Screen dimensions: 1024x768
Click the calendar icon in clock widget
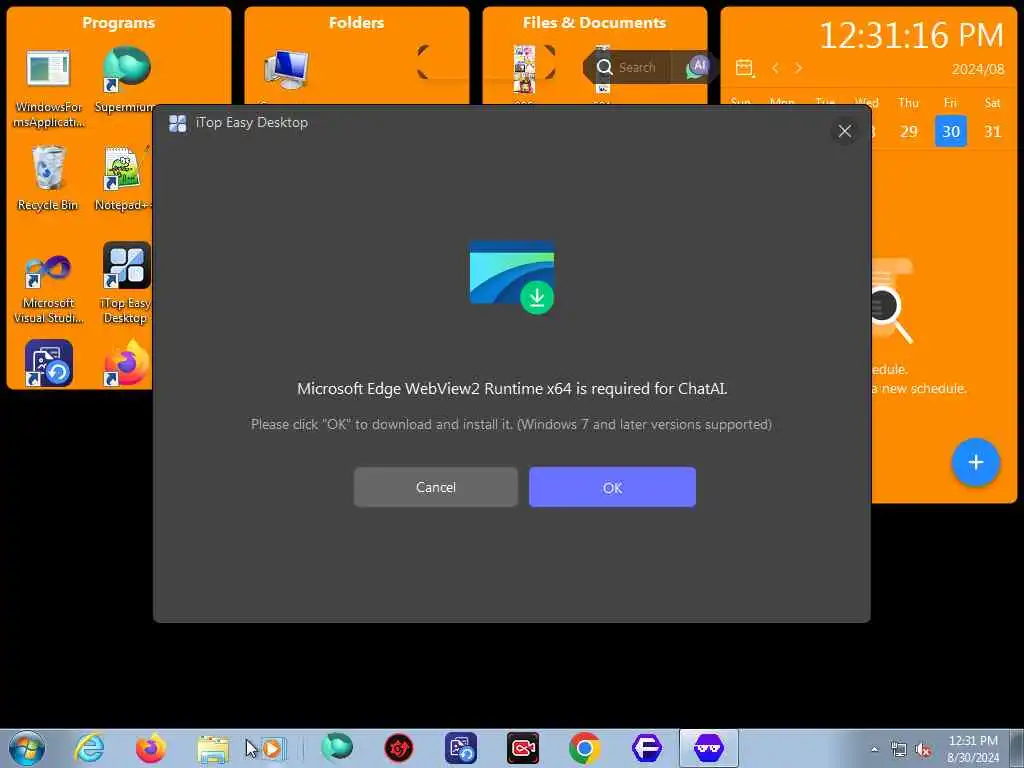pos(744,68)
